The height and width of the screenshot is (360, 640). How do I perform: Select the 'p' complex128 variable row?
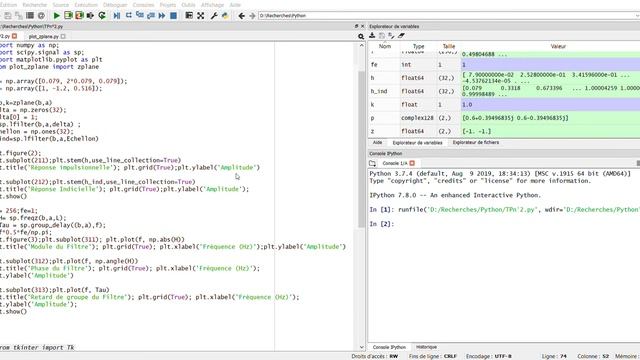click(504, 118)
